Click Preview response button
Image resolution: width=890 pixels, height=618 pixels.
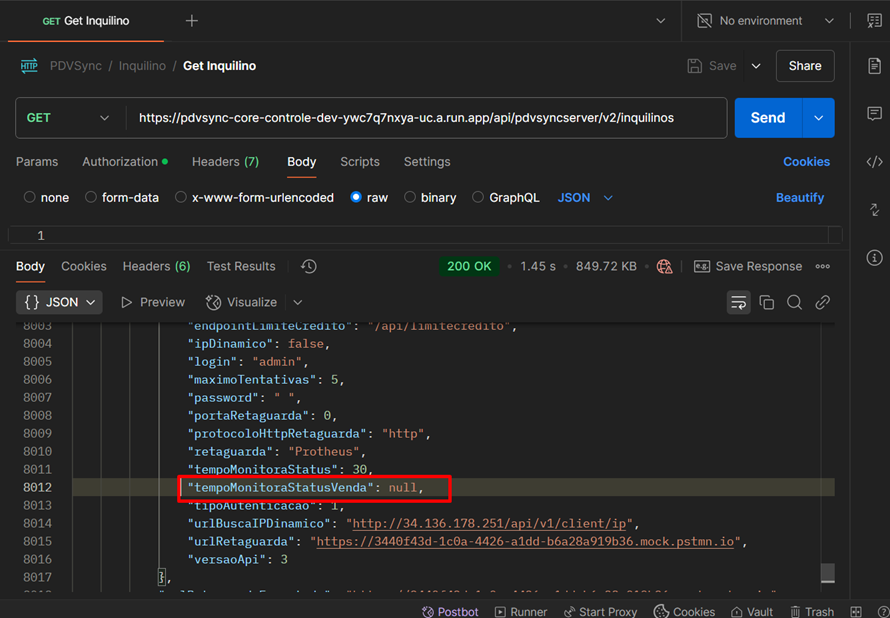click(x=153, y=302)
